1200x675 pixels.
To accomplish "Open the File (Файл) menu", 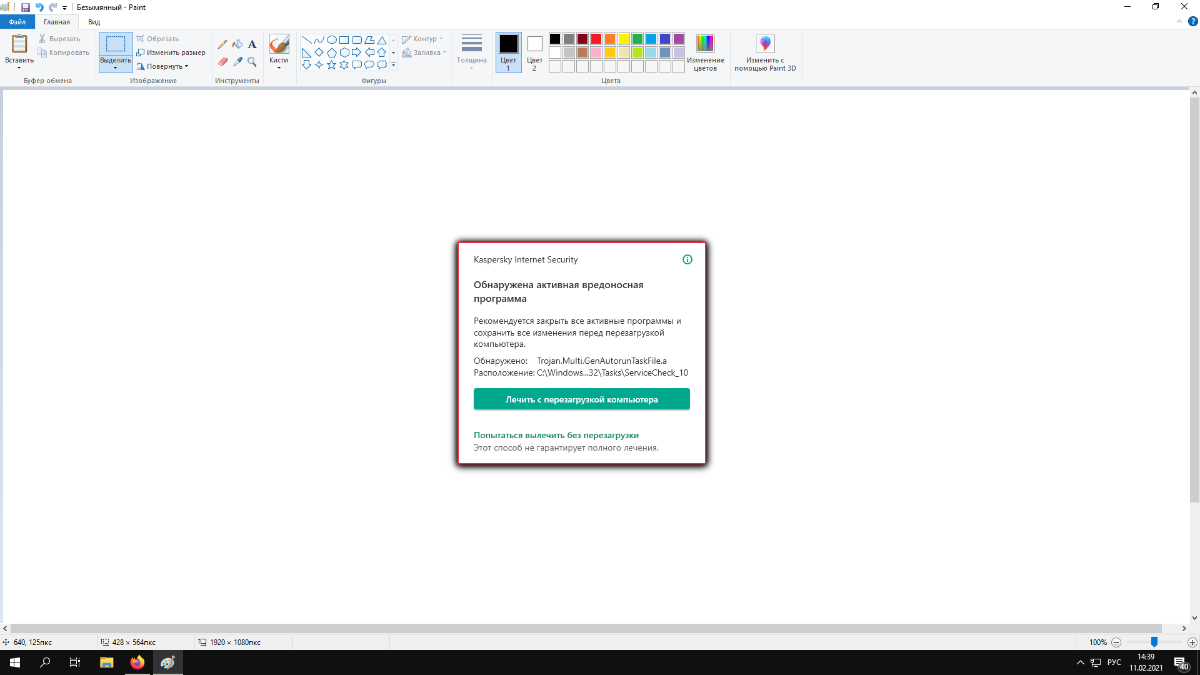I will tap(17, 21).
